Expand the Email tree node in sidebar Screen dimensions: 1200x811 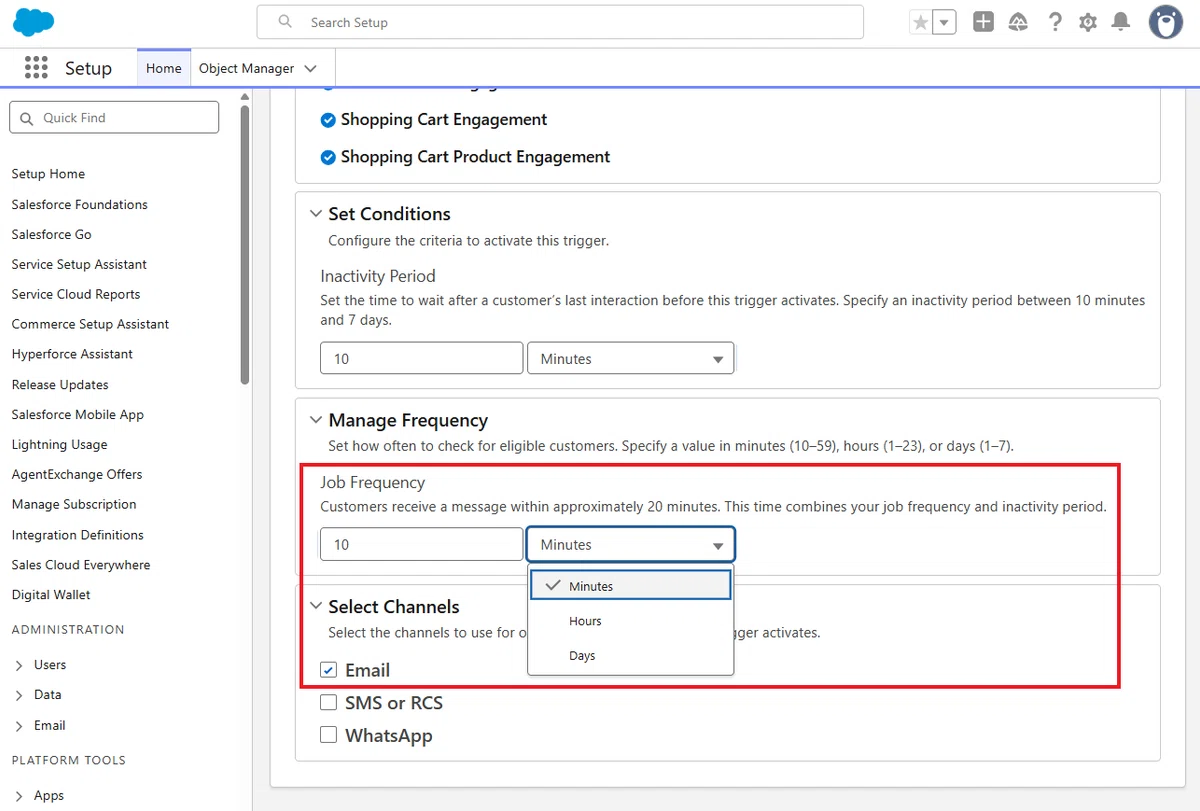click(19, 726)
